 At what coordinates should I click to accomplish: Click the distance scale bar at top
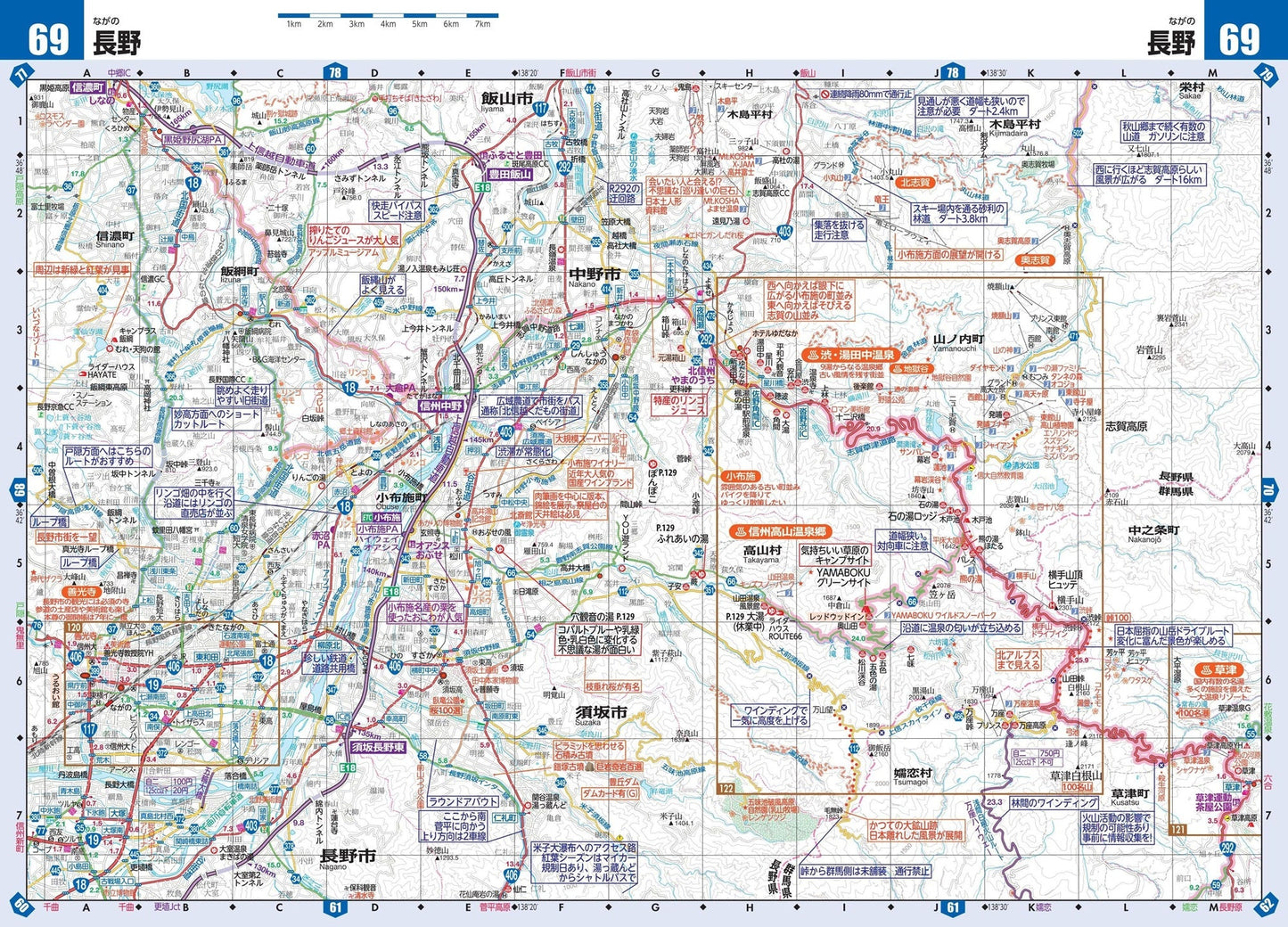tap(388, 16)
